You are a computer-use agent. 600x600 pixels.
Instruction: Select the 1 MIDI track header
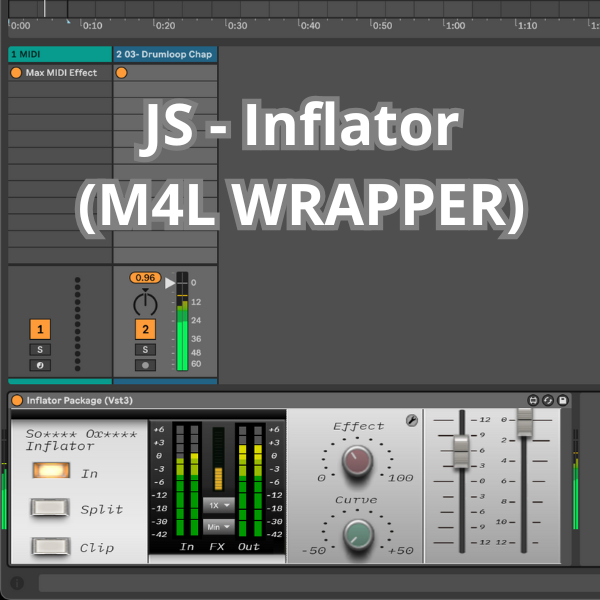58,54
